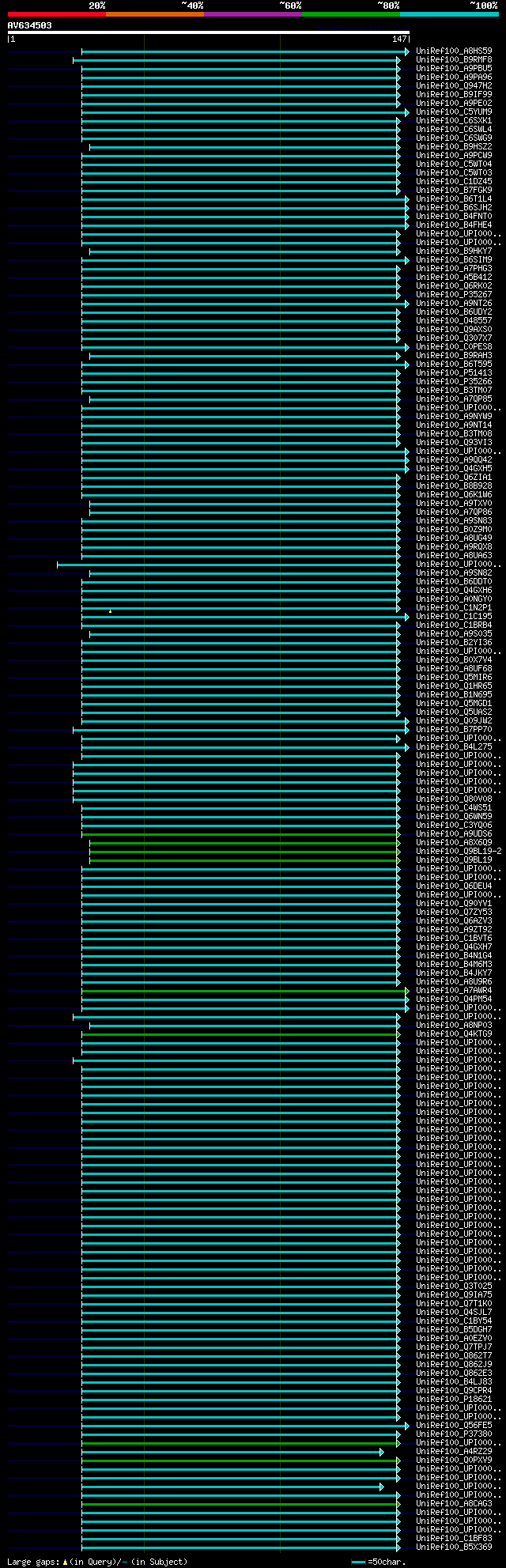506x1568 pixels.
Task: Click the UniRef100_A8X6Q9 label
Action: (454, 843)
